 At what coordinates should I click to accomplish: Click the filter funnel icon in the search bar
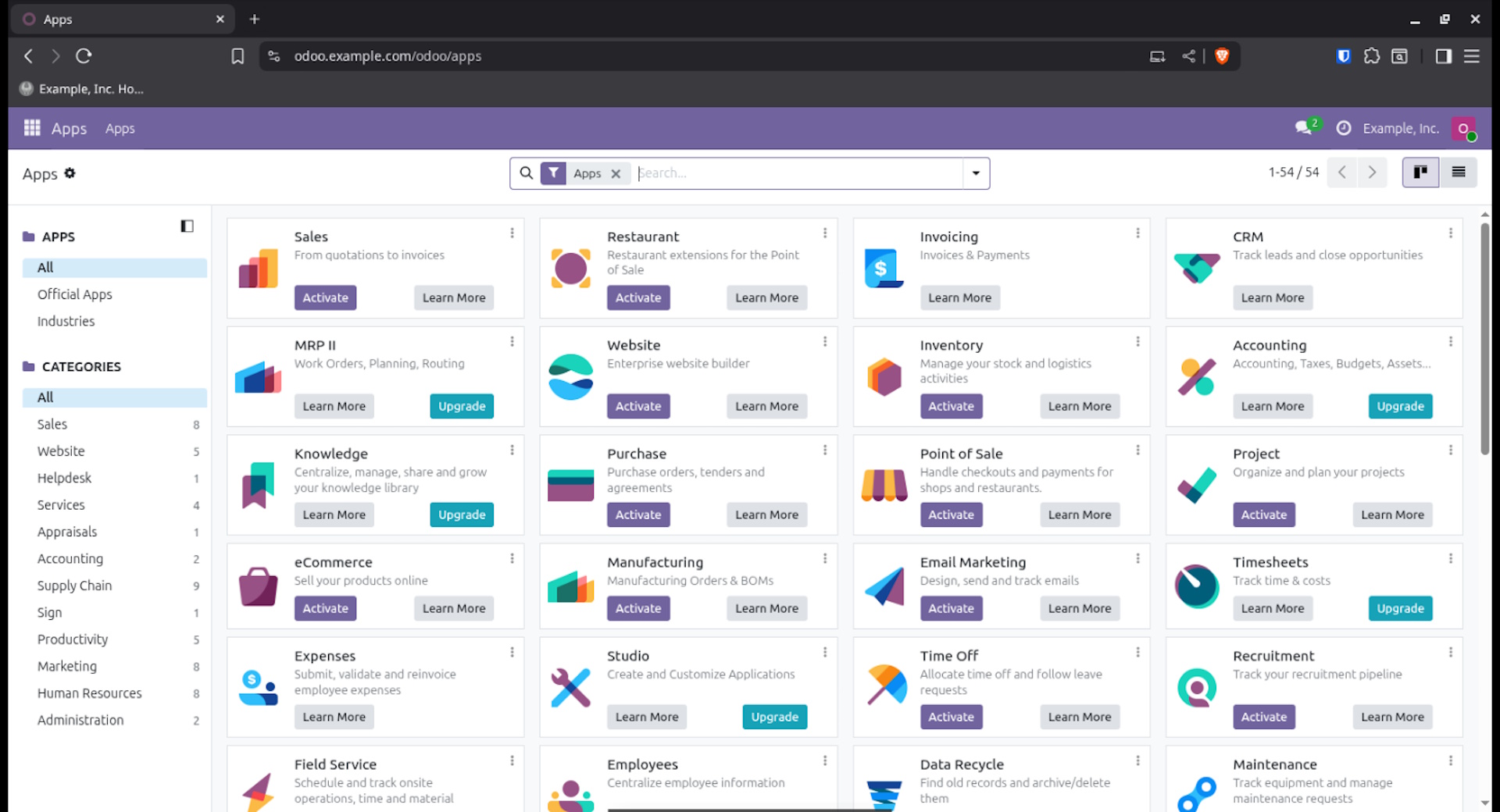click(553, 173)
